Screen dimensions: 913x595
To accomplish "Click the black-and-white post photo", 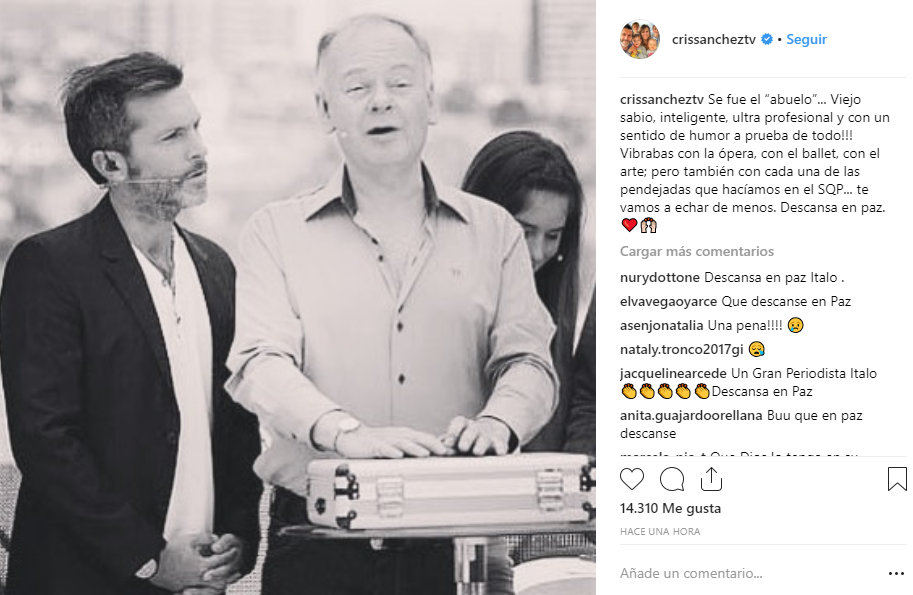I will click(x=298, y=298).
